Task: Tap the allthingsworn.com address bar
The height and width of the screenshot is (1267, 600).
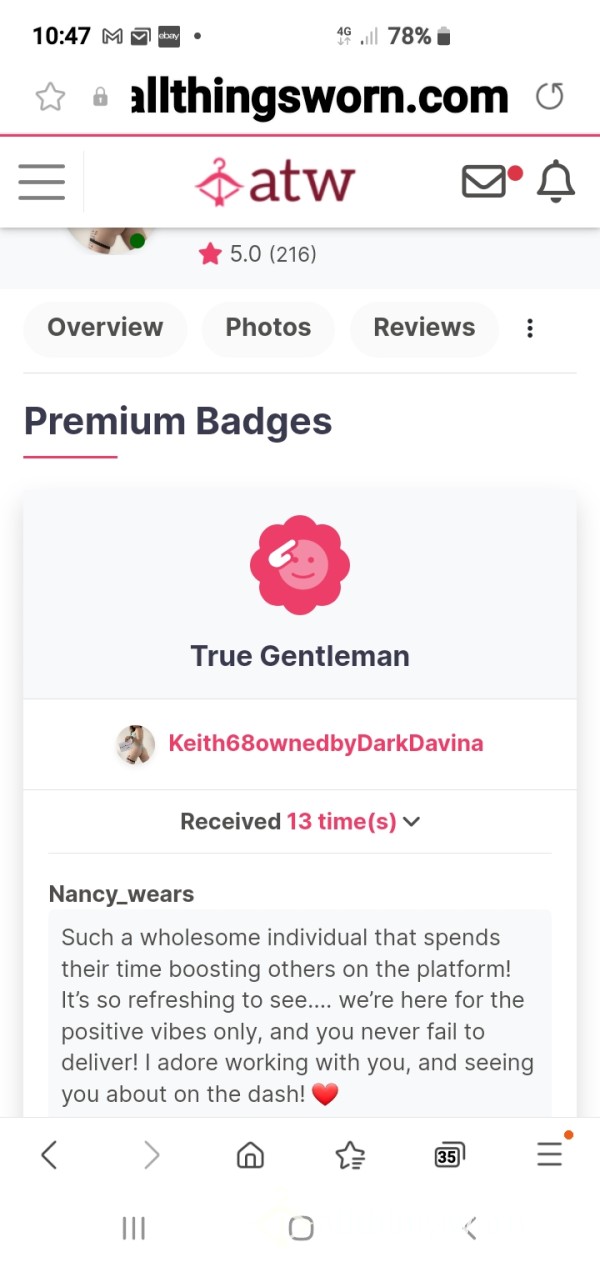Action: 320,97
